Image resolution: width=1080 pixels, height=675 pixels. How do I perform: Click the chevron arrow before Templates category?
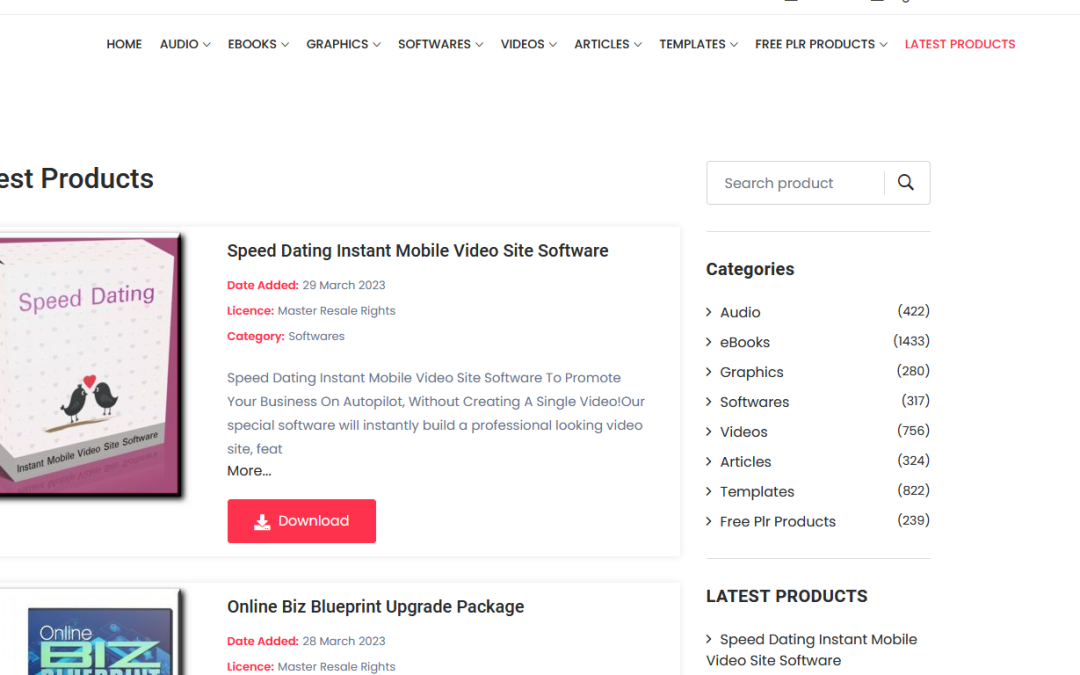pos(709,491)
